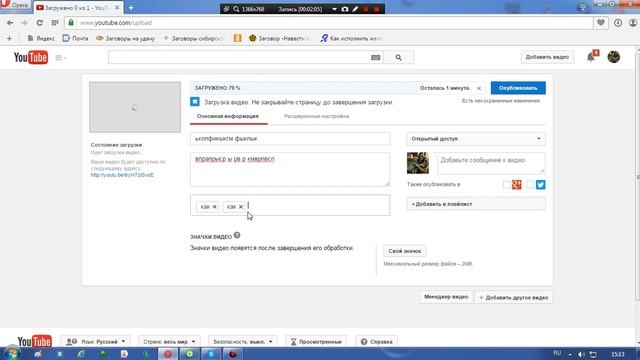Click the magnifier search button
The width and height of the screenshot is (640, 360).
pyautogui.click(x=398, y=58)
